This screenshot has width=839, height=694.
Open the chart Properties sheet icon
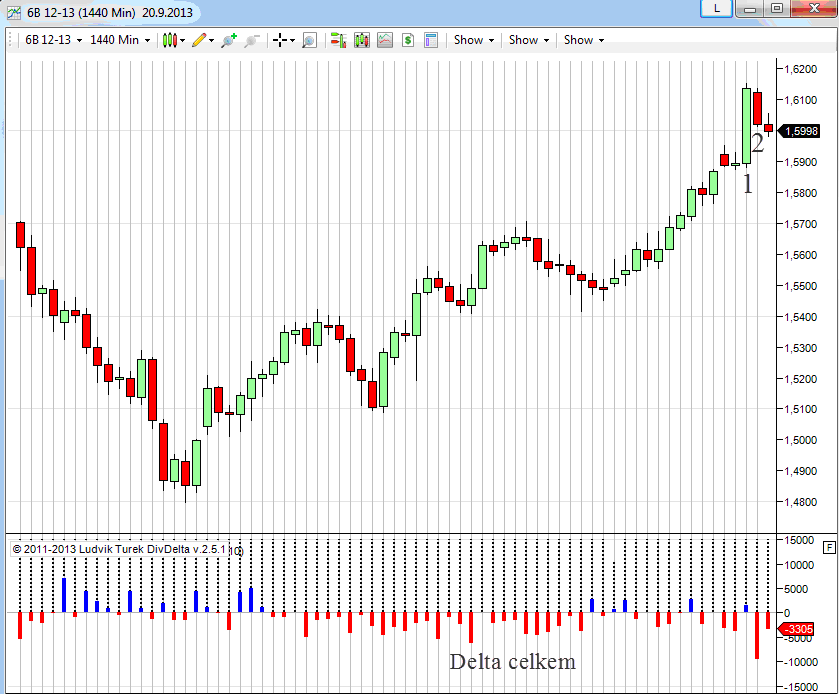pos(431,40)
